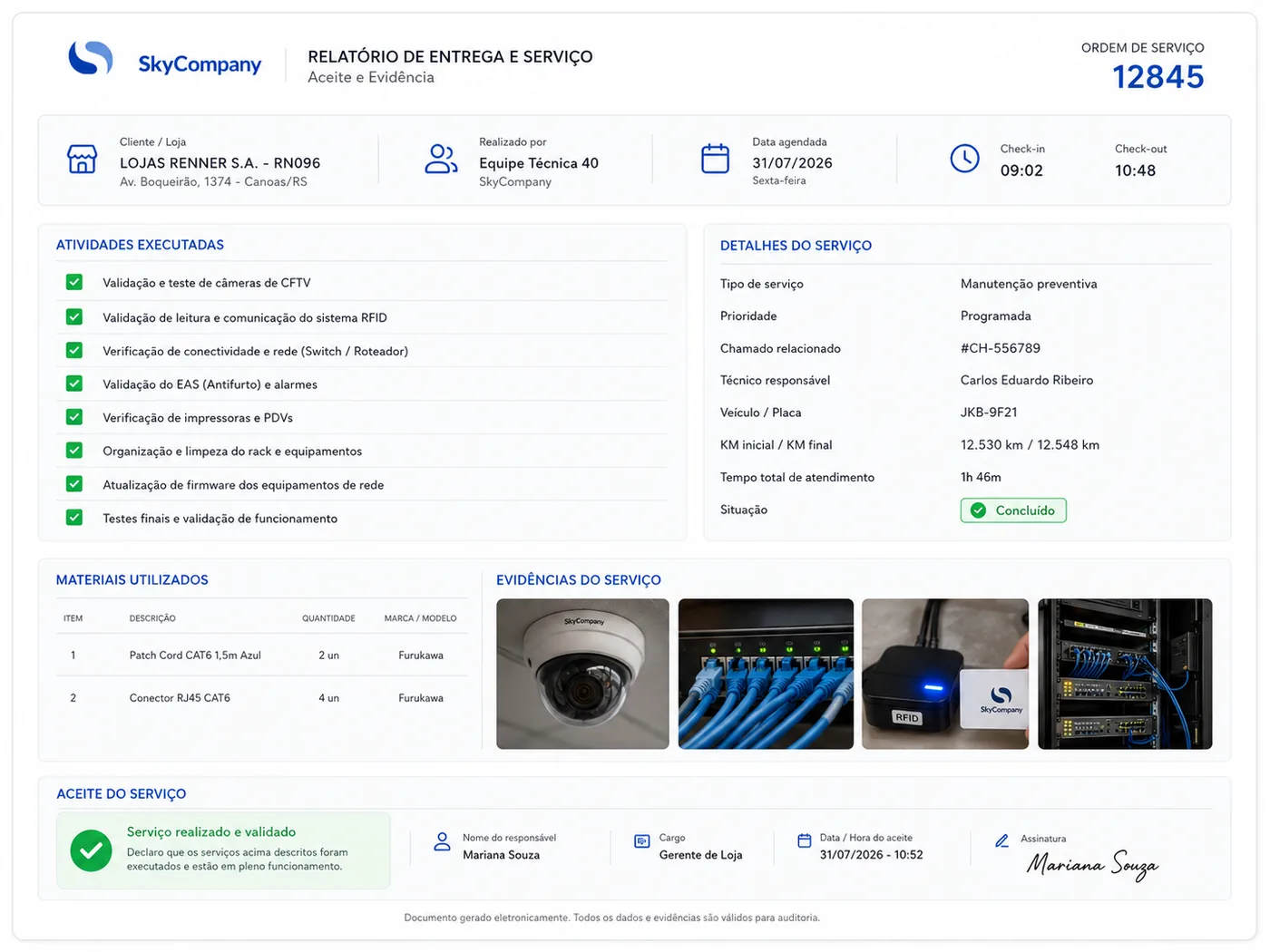Click the typed responsible name Mariana Souza

[x=501, y=855]
